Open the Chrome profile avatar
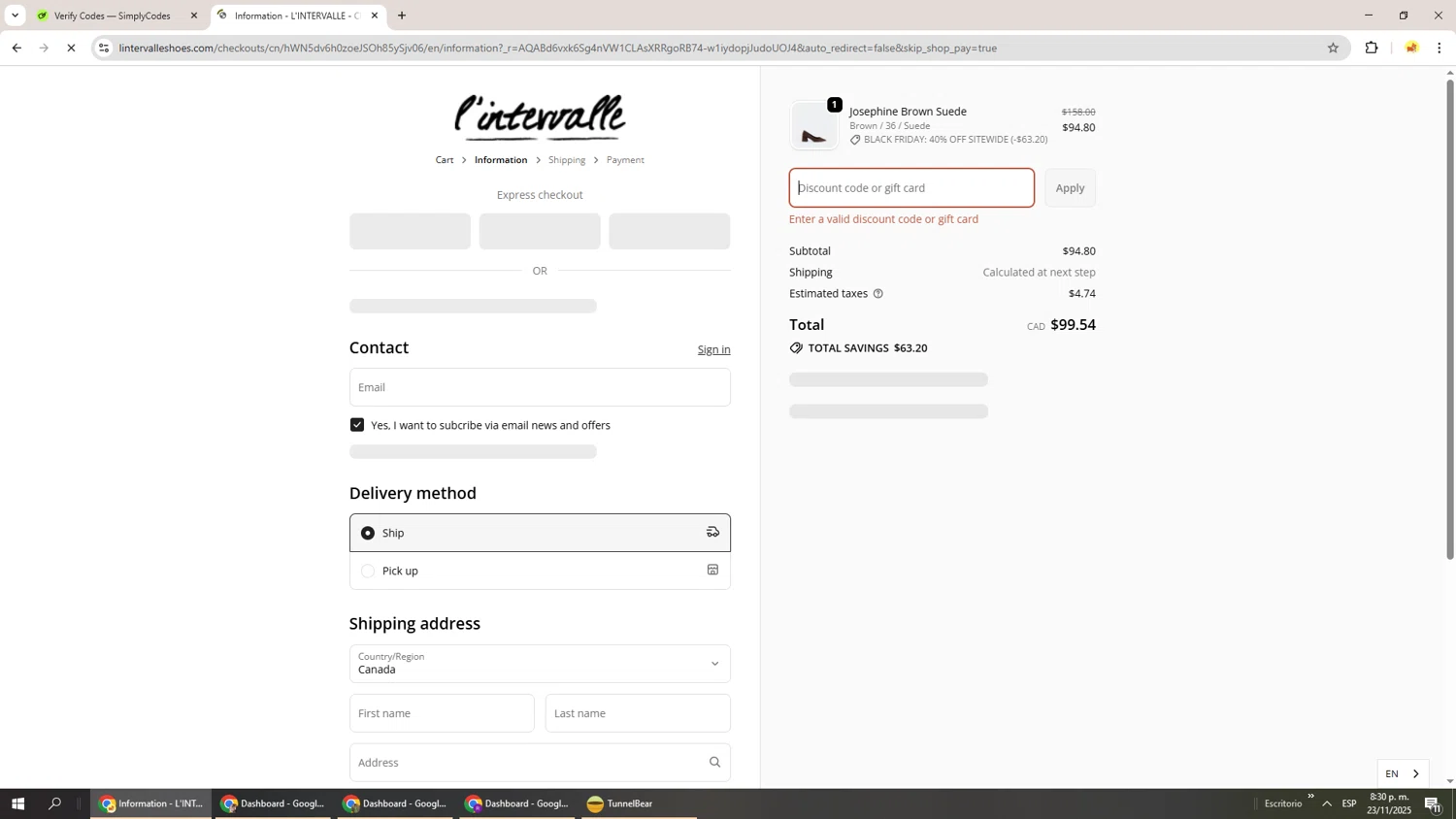The width and height of the screenshot is (1456, 819). (1411, 48)
